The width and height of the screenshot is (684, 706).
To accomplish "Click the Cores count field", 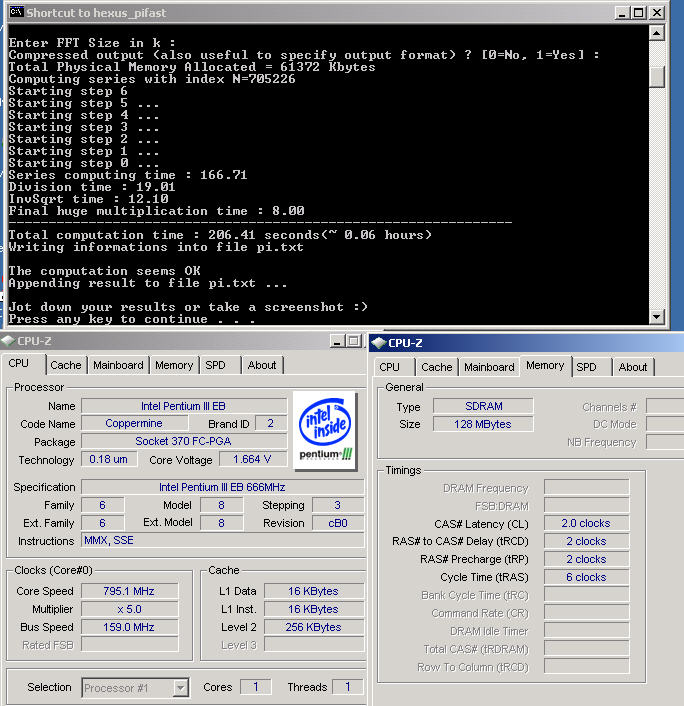I will point(256,687).
